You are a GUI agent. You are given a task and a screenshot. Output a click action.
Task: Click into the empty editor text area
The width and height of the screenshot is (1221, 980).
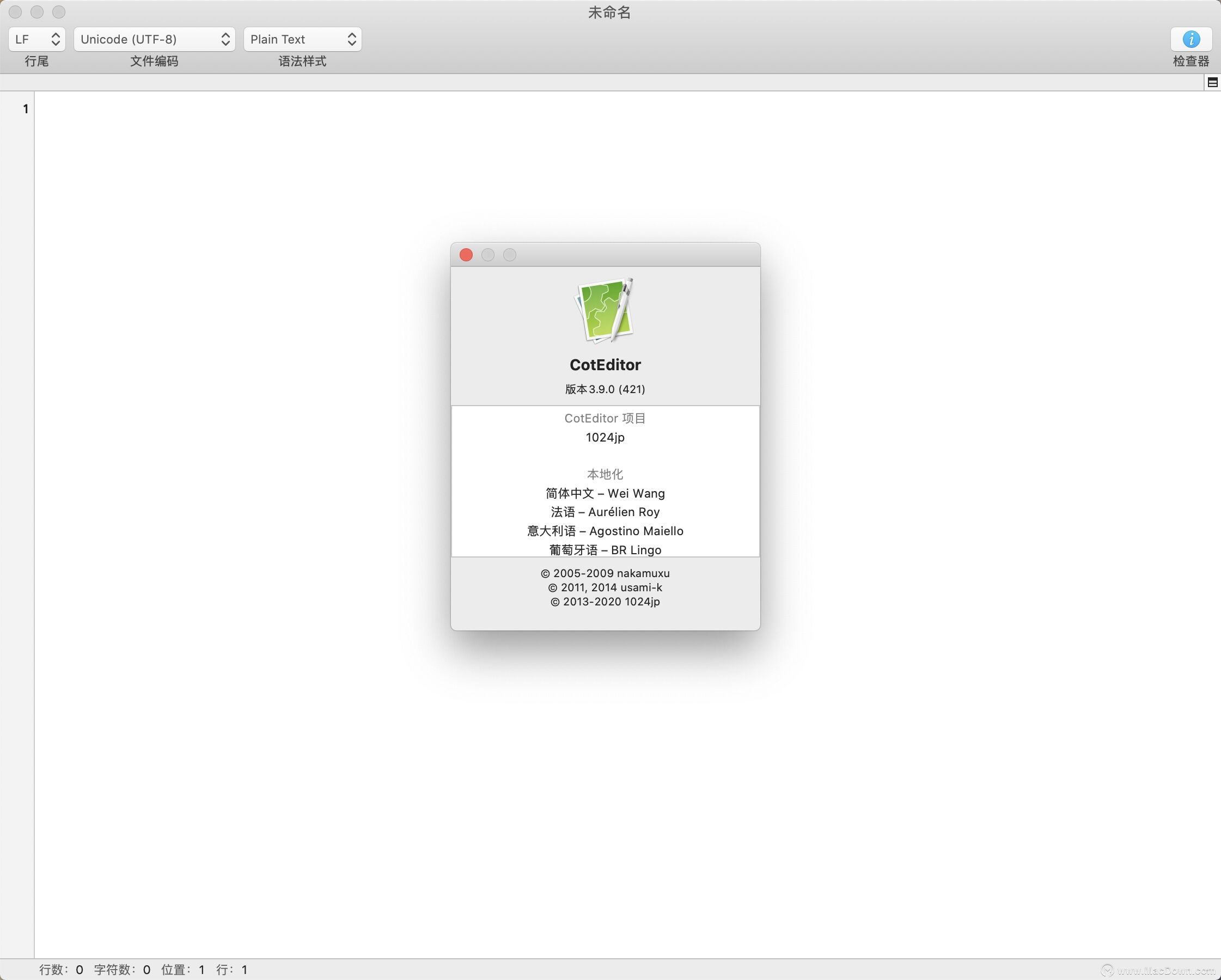click(626, 524)
